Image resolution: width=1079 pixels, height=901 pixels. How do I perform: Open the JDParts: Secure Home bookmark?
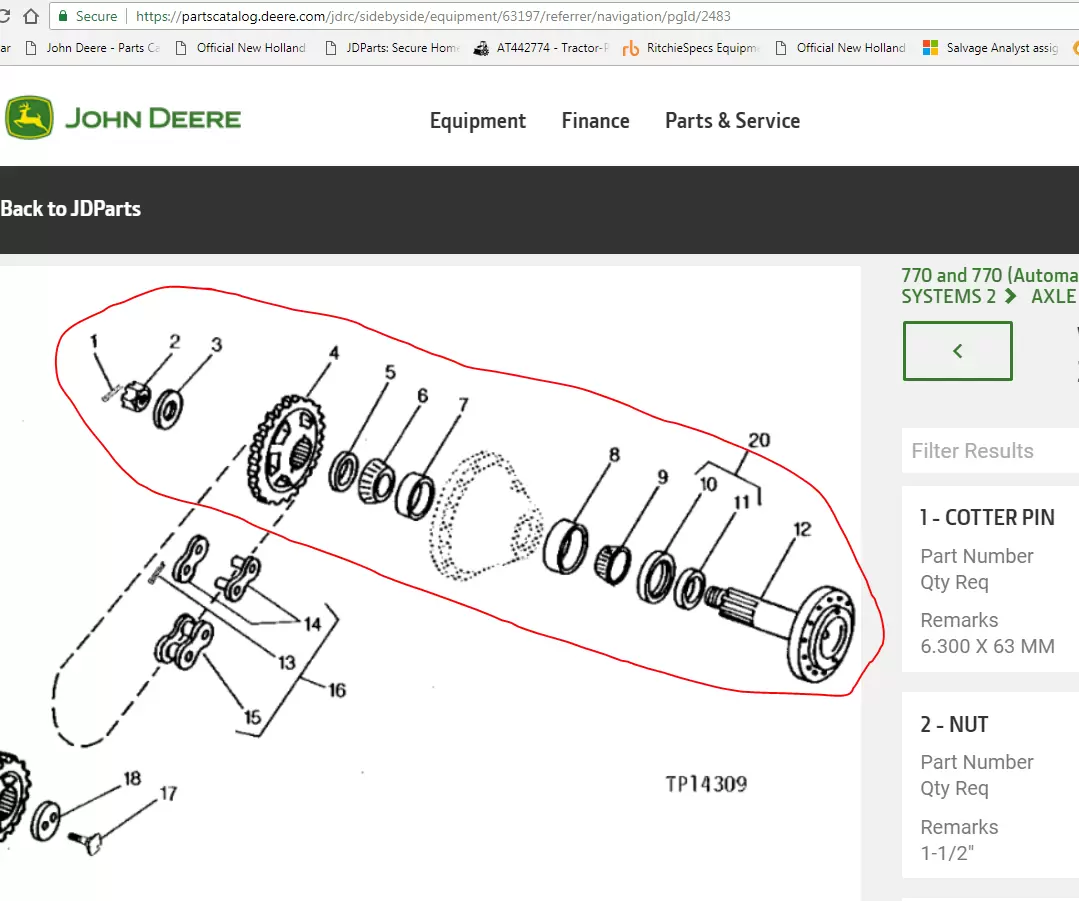392,47
